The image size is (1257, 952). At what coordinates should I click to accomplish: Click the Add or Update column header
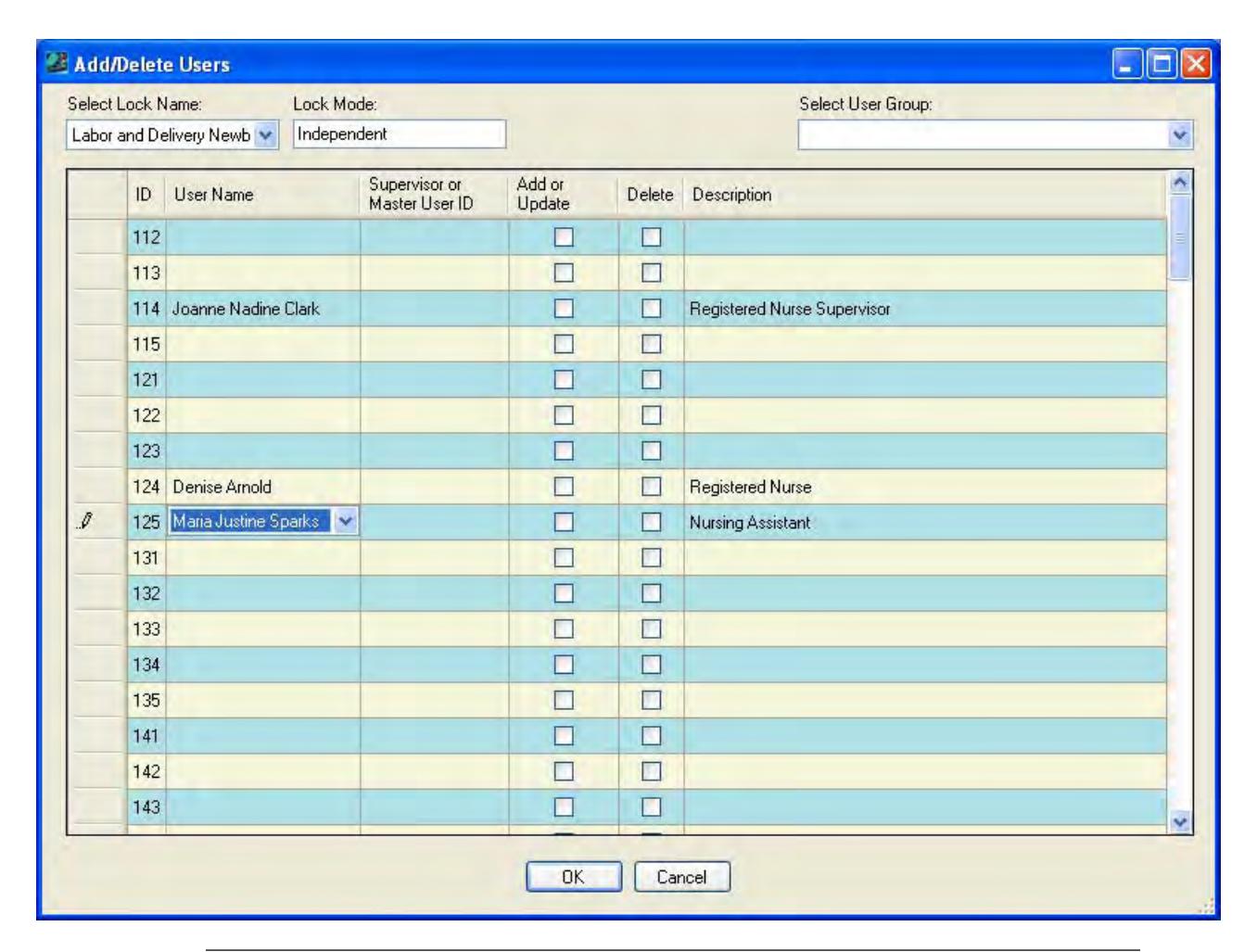(x=564, y=195)
